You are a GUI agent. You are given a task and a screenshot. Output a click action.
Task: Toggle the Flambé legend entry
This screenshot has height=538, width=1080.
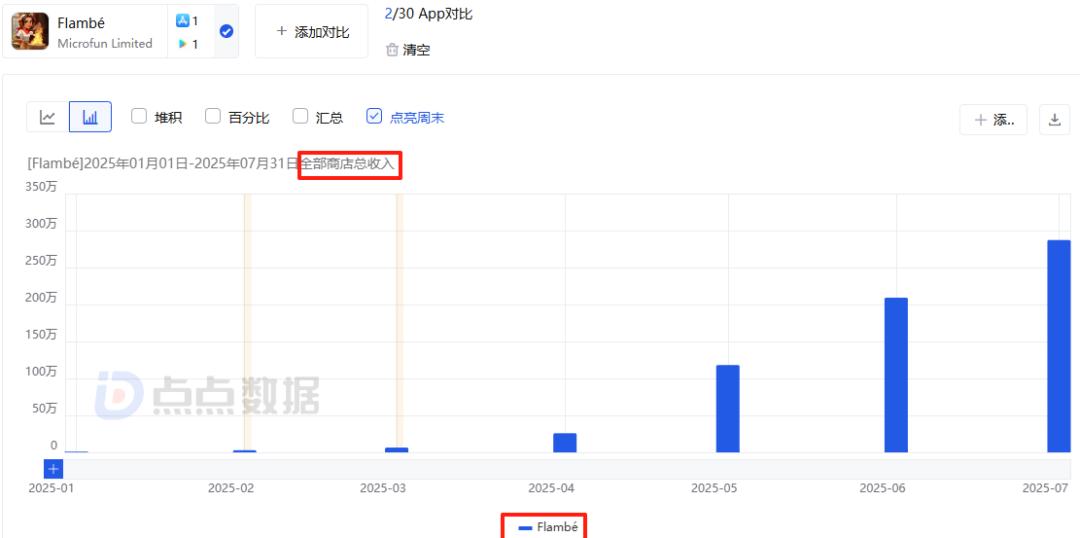(548, 527)
